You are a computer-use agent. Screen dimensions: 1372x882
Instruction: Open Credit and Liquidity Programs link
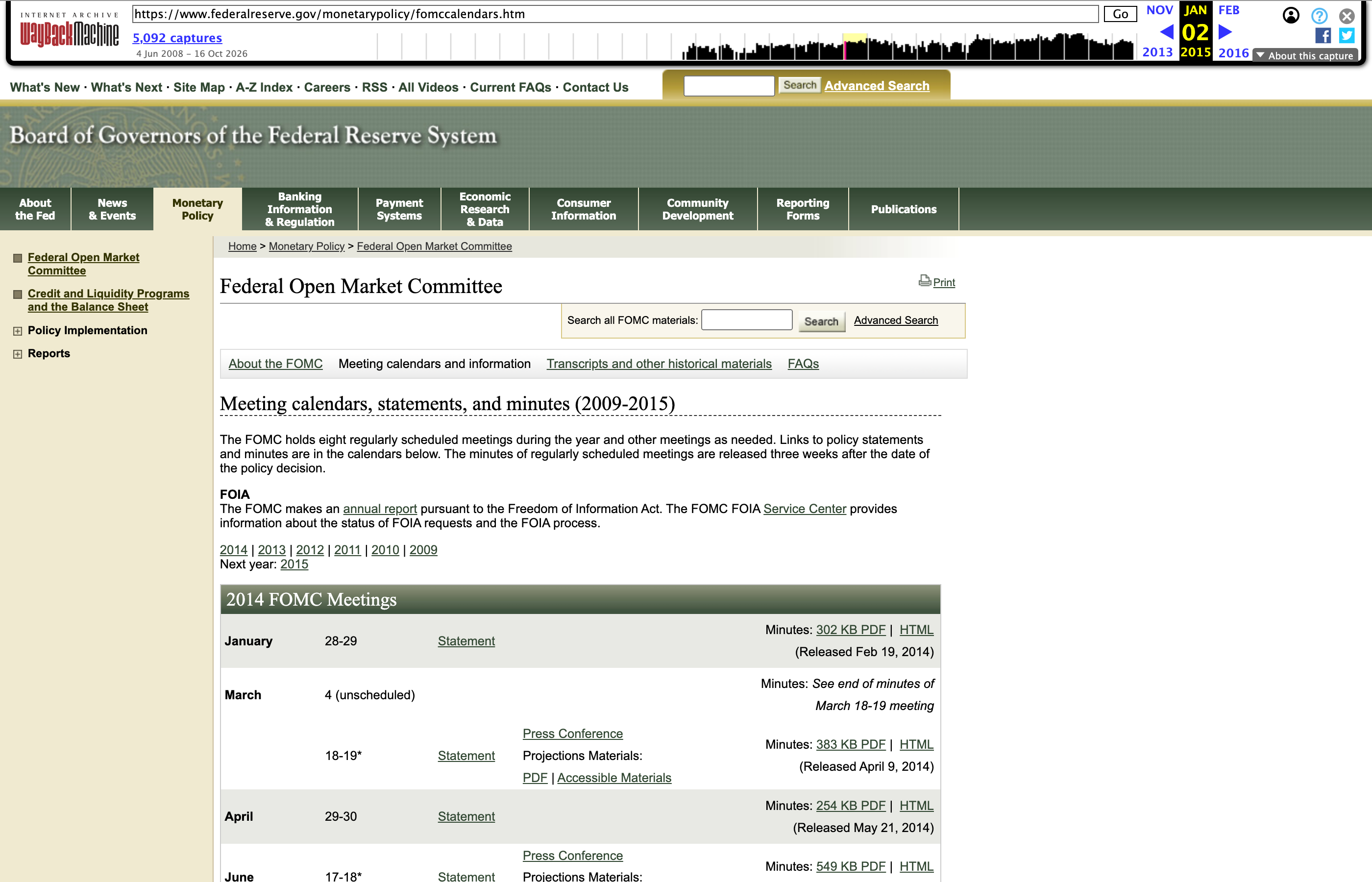click(108, 300)
